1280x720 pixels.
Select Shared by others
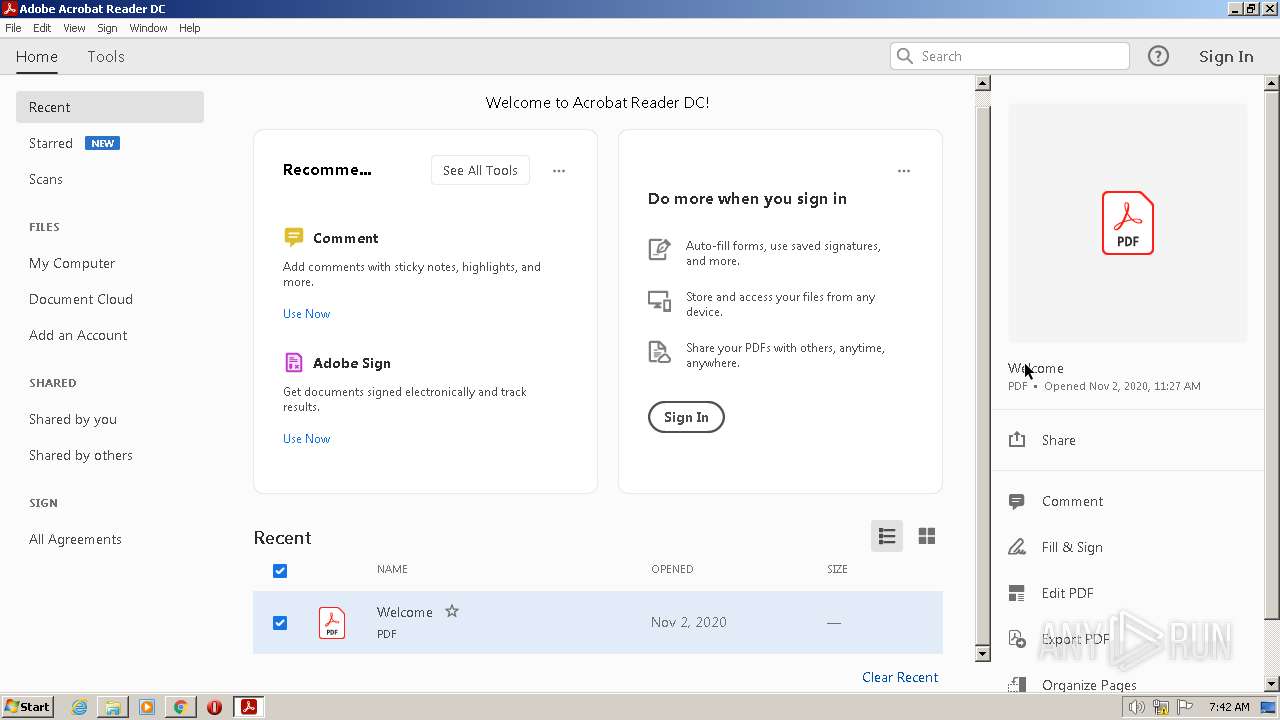81,455
